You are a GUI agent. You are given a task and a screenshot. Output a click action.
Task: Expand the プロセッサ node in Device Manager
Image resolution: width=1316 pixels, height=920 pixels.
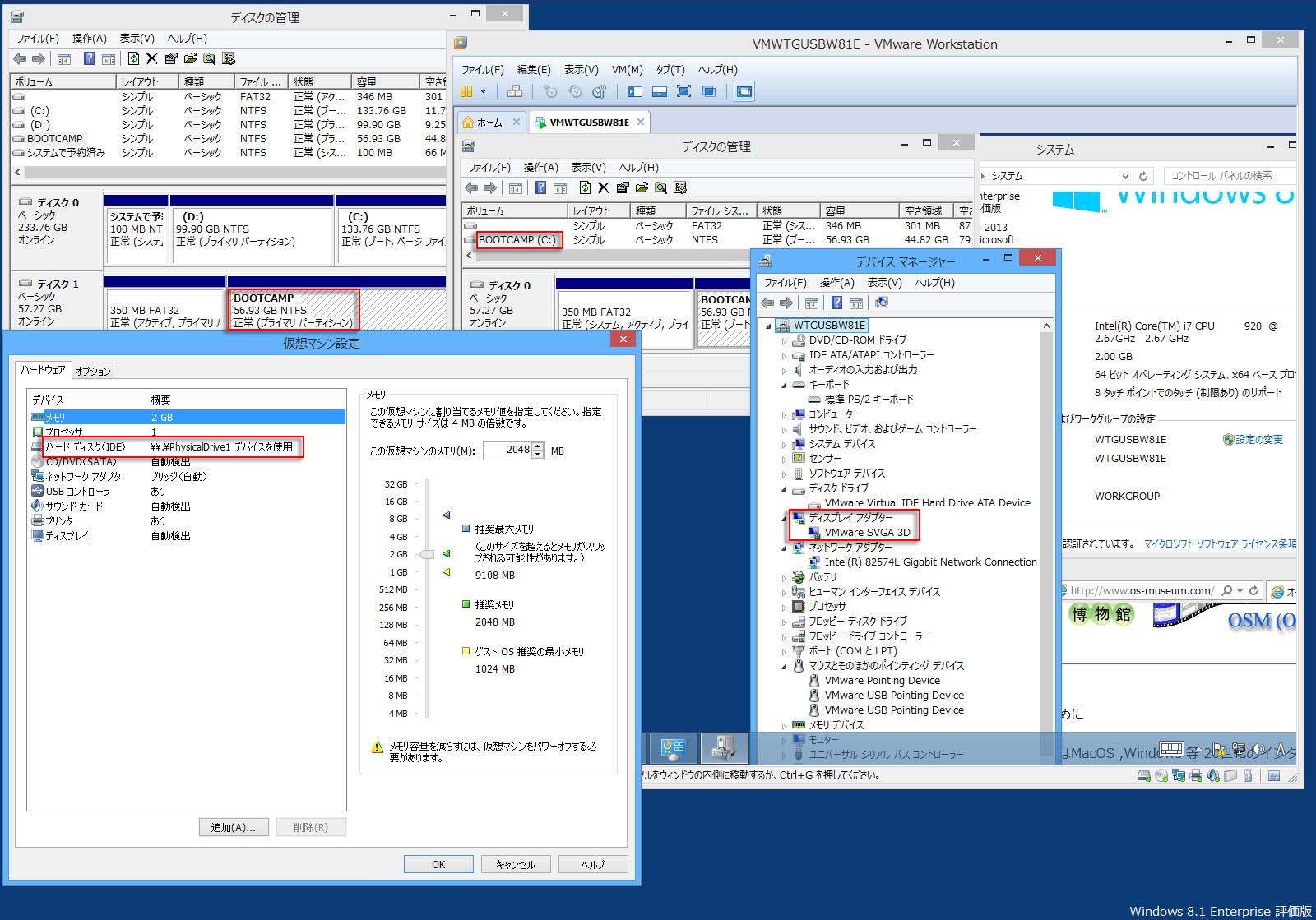tap(784, 607)
